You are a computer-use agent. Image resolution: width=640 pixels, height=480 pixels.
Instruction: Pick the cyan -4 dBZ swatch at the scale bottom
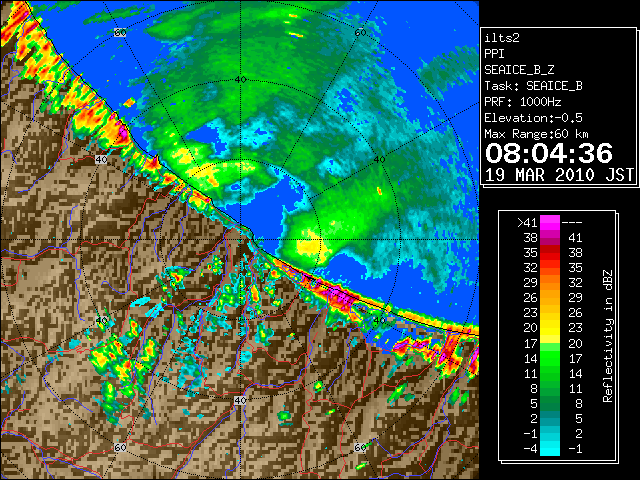[x=550, y=449]
